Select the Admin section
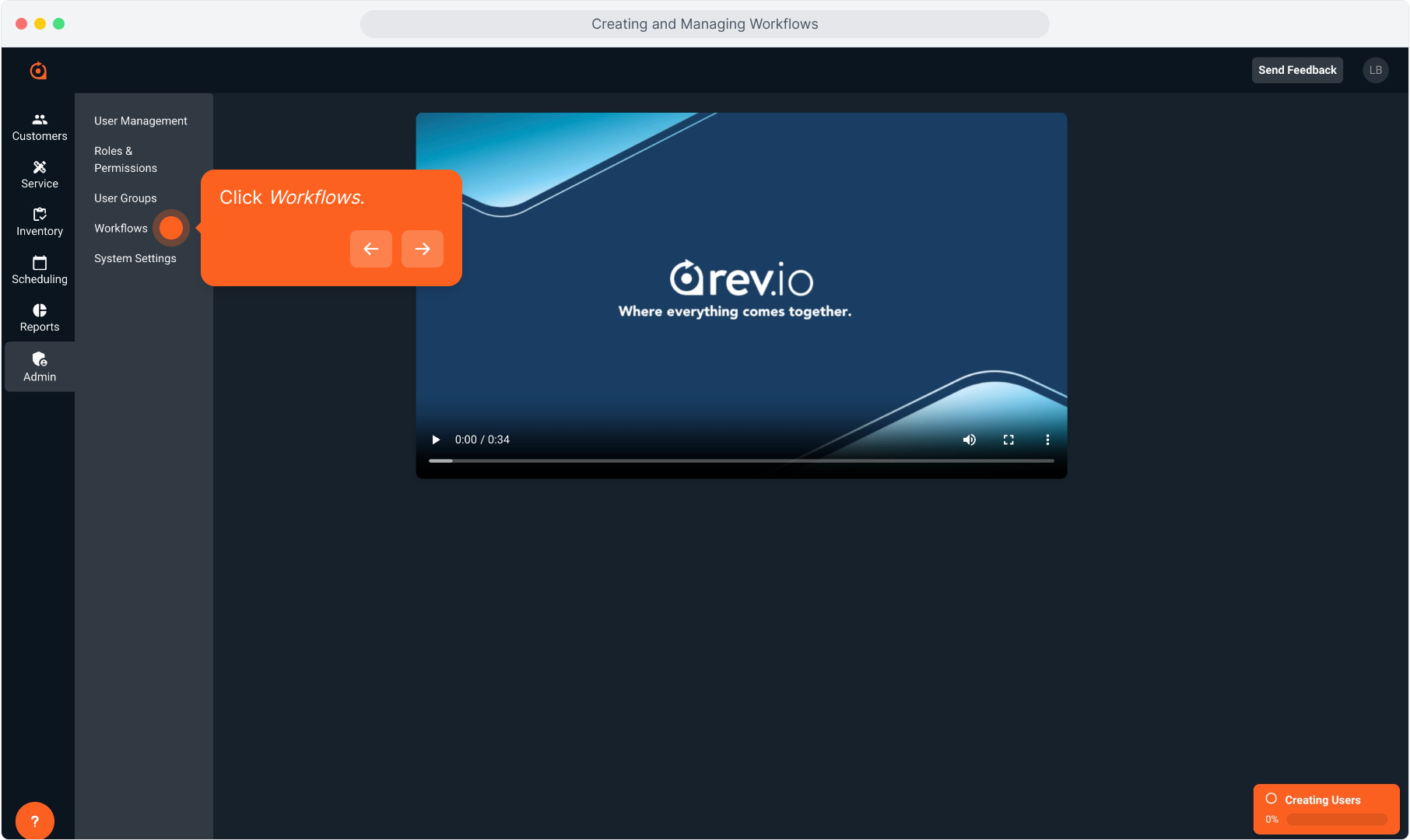Image resolution: width=1410 pixels, height=840 pixels. tap(40, 367)
